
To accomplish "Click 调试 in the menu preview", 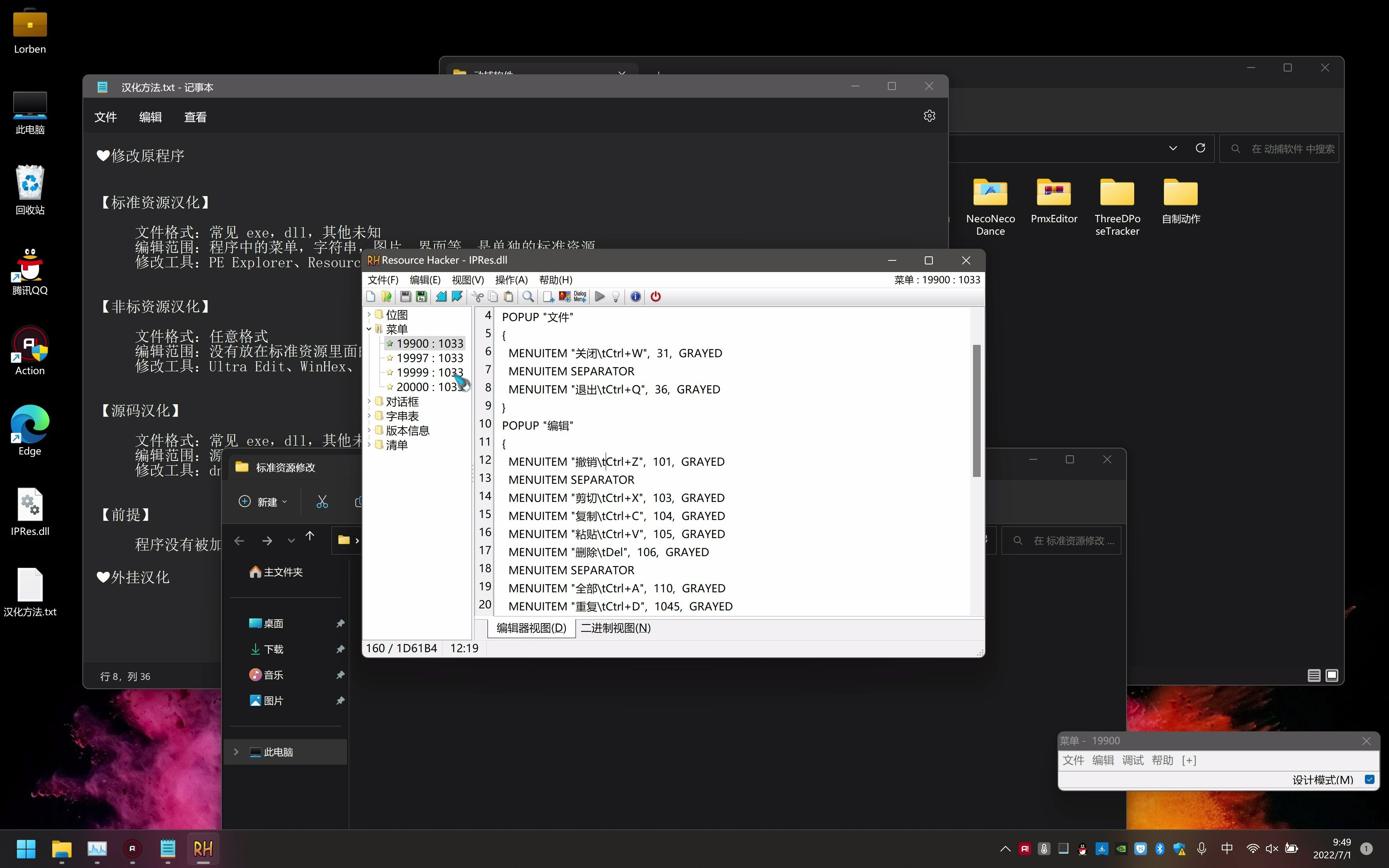I will 1133,760.
